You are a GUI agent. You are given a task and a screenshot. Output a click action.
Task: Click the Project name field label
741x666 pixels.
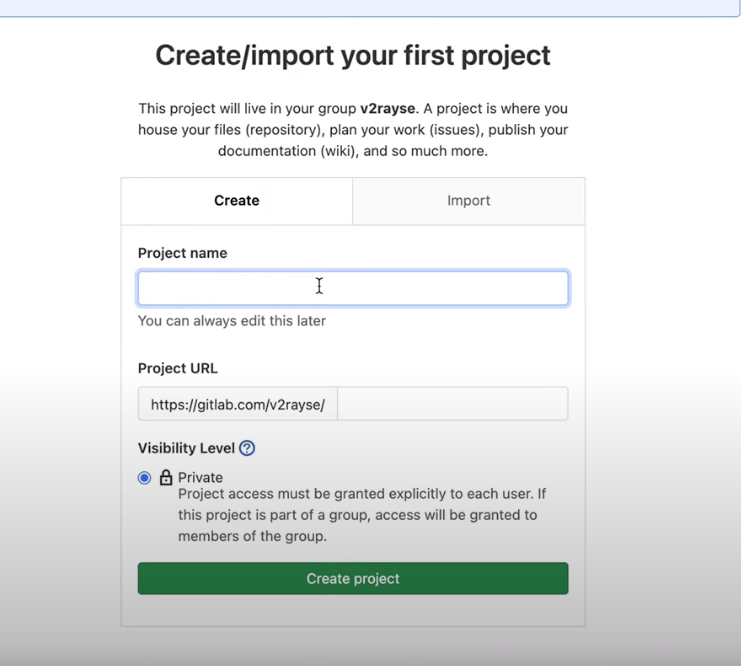click(x=182, y=253)
